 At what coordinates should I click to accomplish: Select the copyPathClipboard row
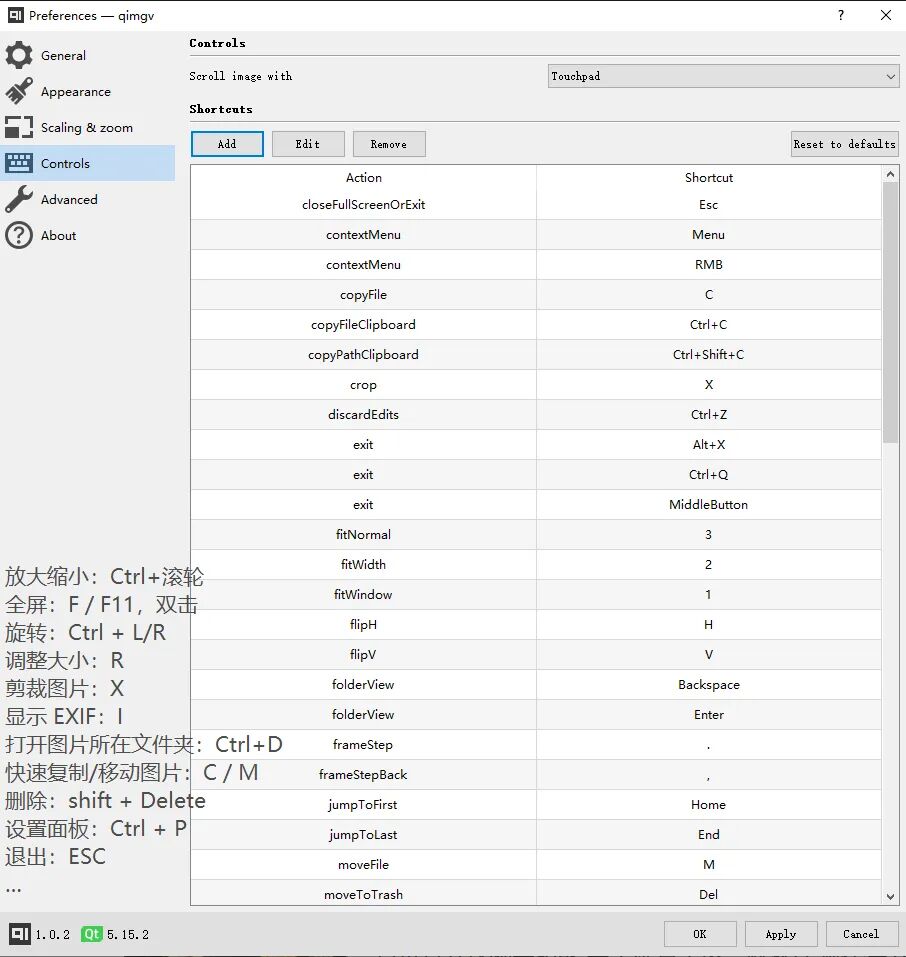[x=536, y=354]
